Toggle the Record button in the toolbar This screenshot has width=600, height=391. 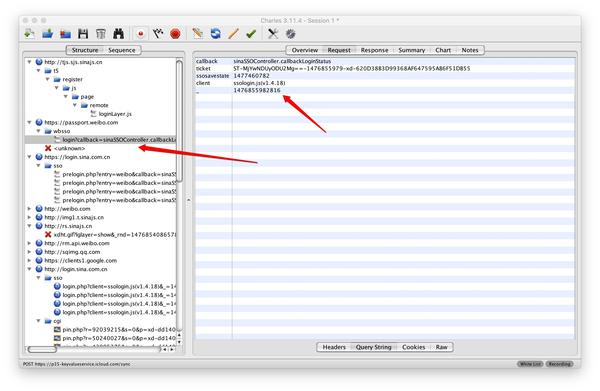140,34
